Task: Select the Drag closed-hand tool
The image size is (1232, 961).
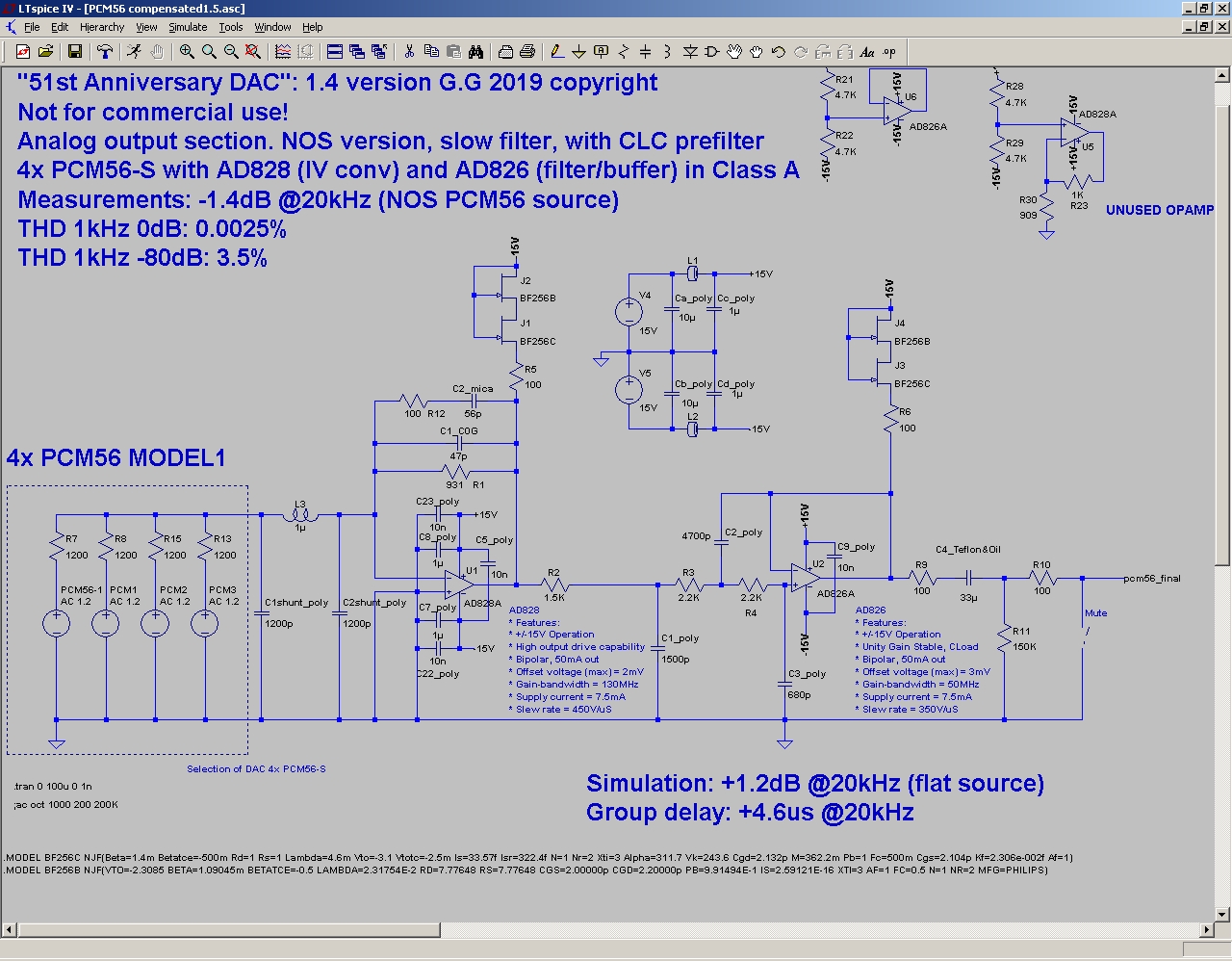Action: (757, 51)
